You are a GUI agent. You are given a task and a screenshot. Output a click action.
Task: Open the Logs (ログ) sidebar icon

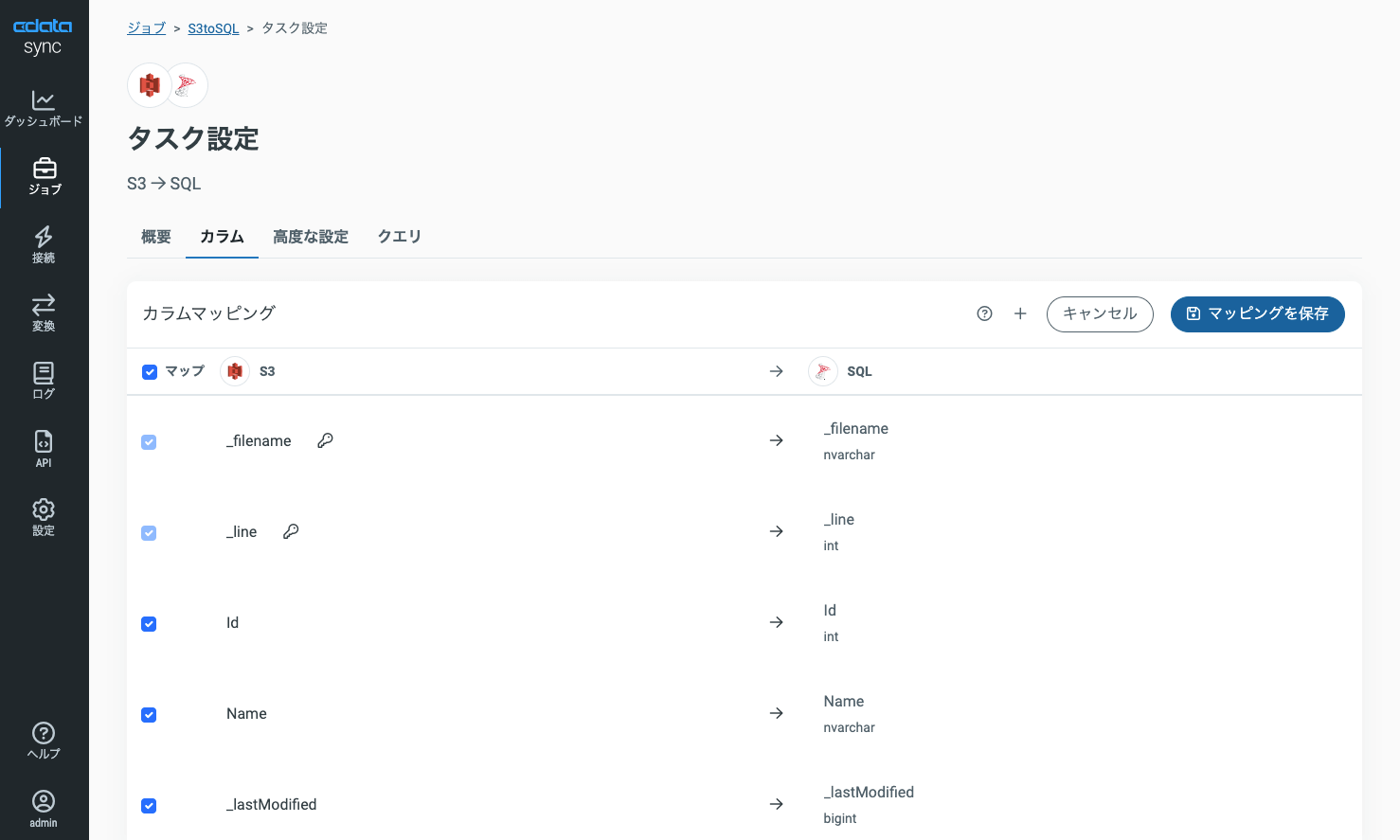[x=44, y=382]
